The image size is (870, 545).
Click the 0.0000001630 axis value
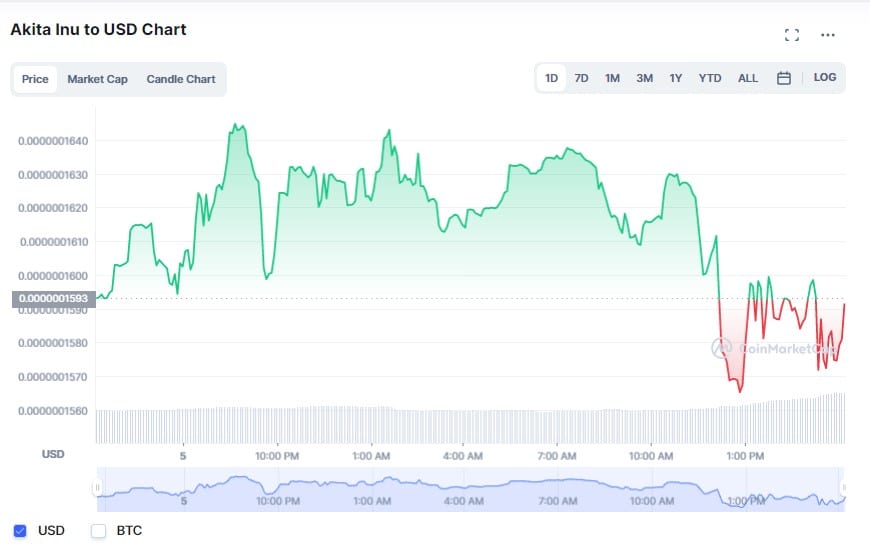53,175
